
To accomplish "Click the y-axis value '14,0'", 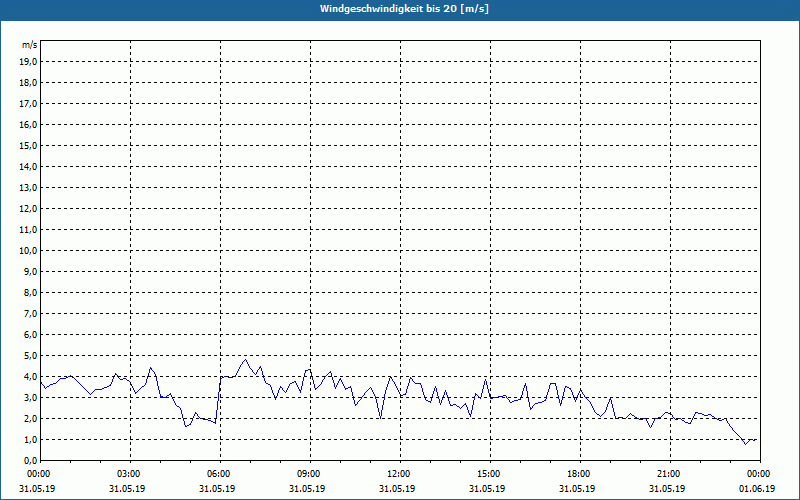I will tap(28, 166).
